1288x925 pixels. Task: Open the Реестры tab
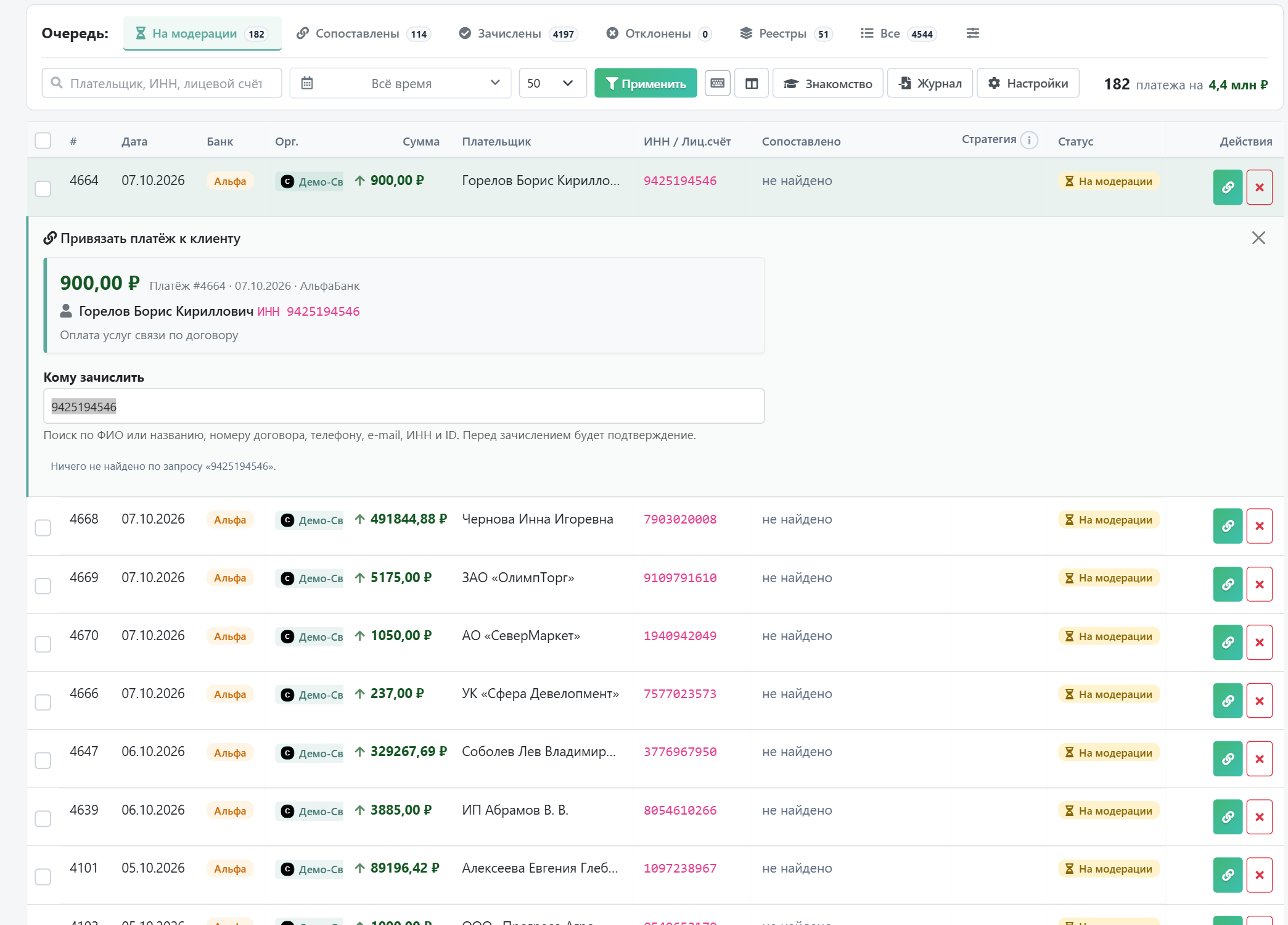click(x=786, y=33)
